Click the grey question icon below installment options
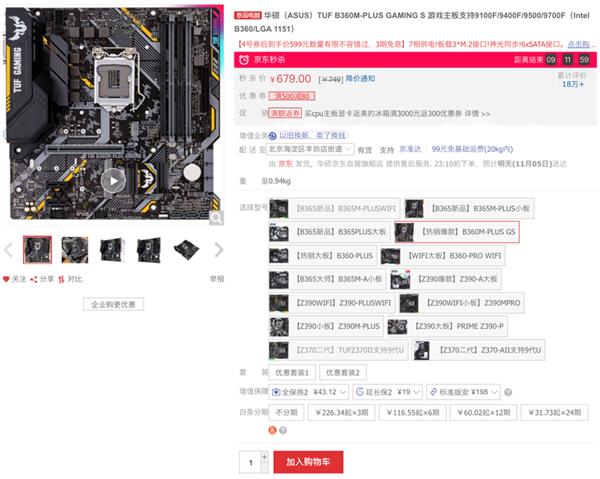 pyautogui.click(x=283, y=430)
